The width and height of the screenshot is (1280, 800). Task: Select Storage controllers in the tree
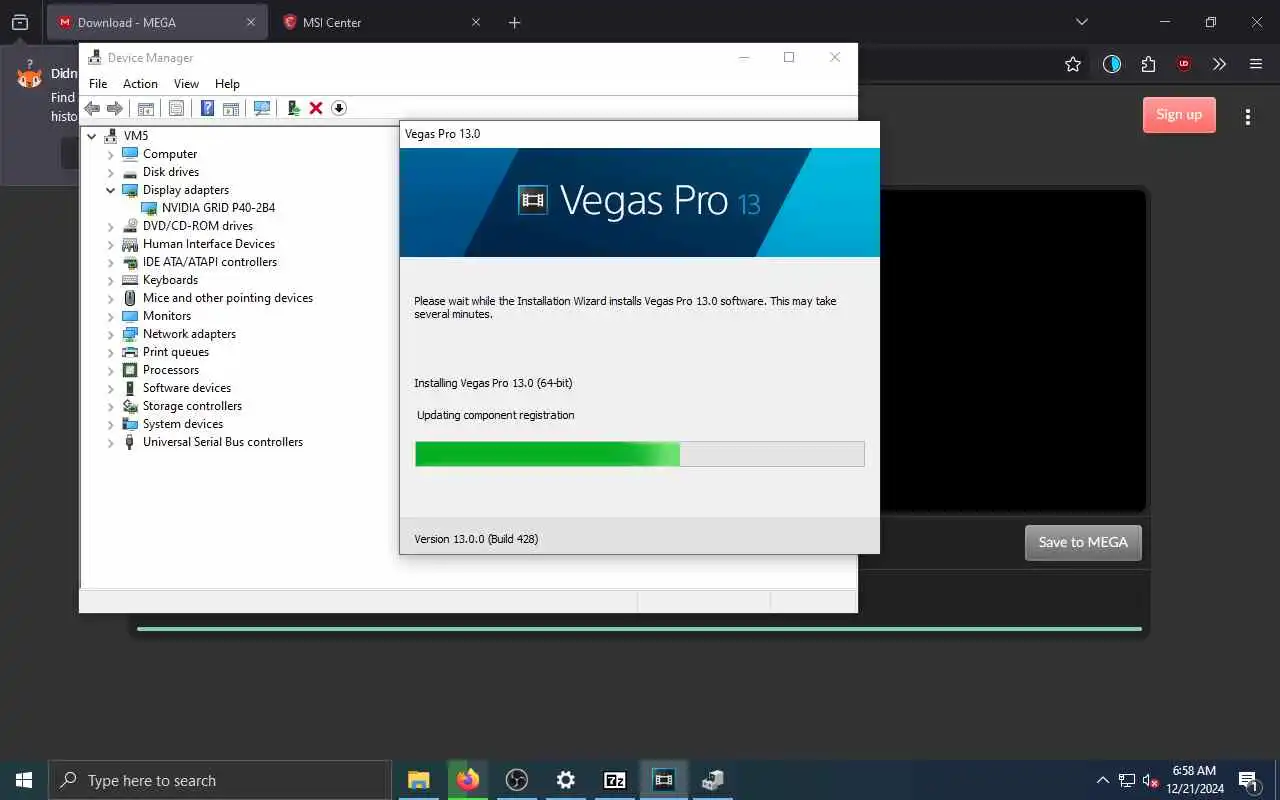point(192,406)
